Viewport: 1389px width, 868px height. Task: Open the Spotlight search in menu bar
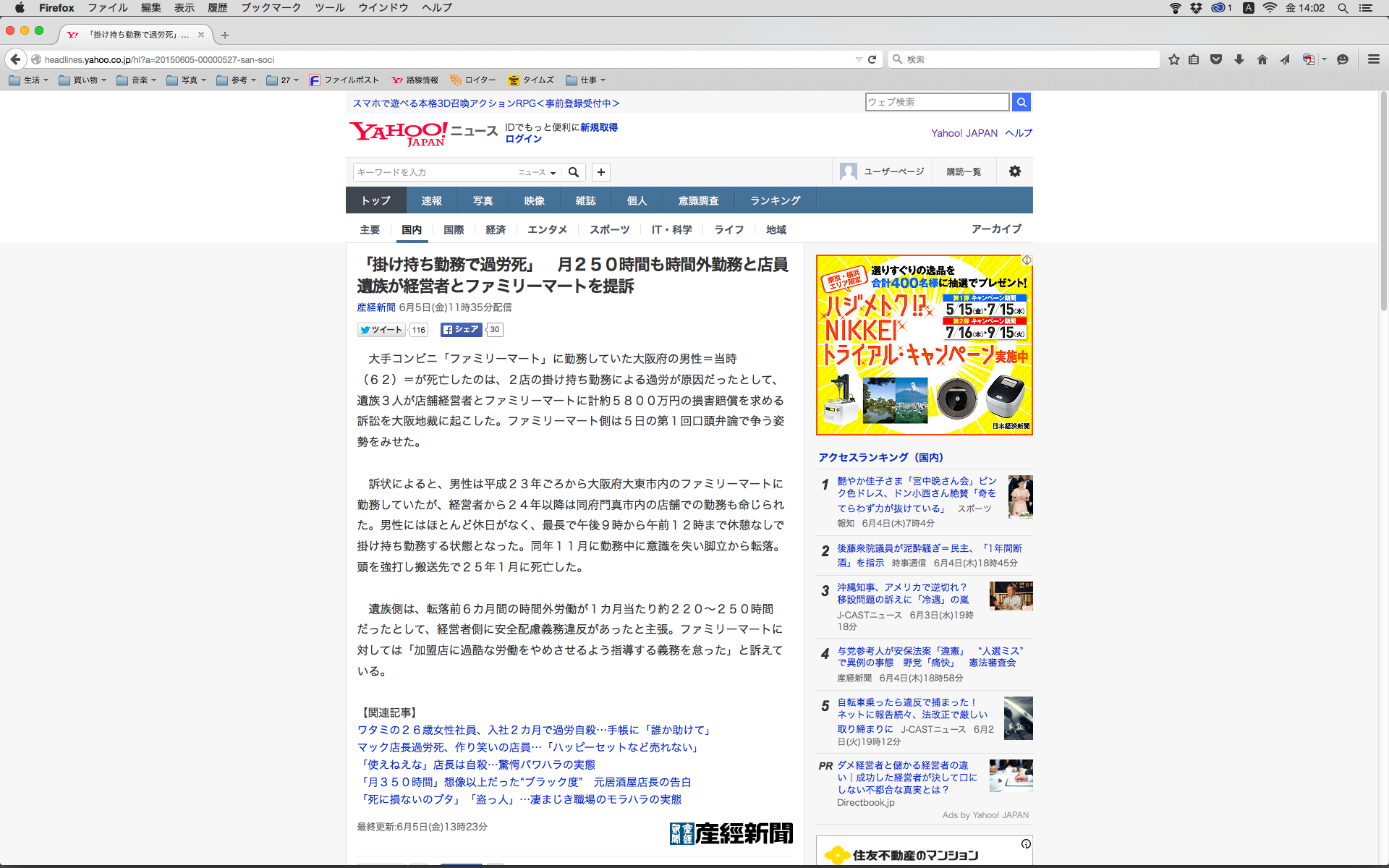point(1343,8)
